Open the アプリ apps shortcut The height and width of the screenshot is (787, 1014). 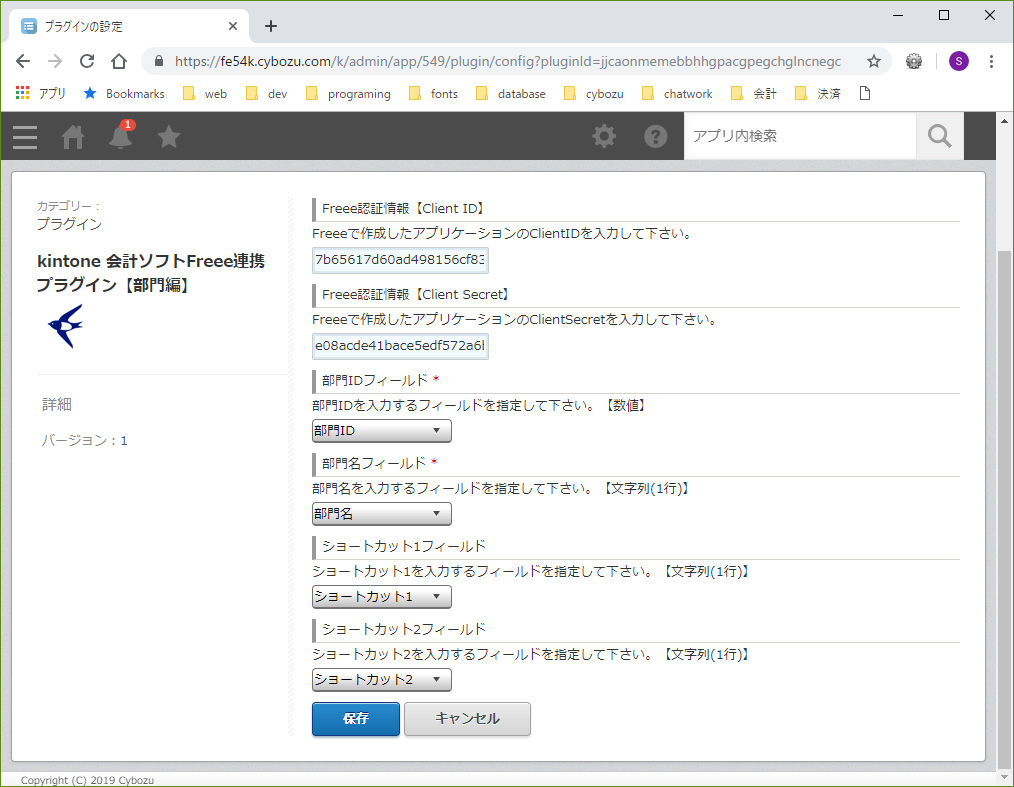click(41, 94)
